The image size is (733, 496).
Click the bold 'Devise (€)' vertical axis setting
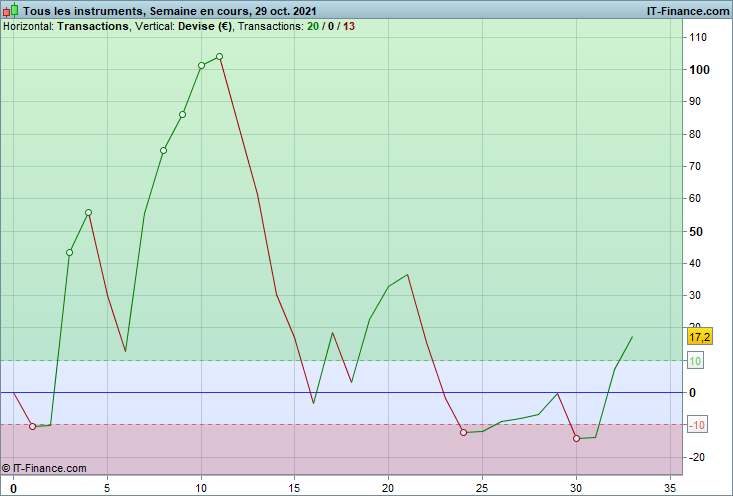pos(205,26)
